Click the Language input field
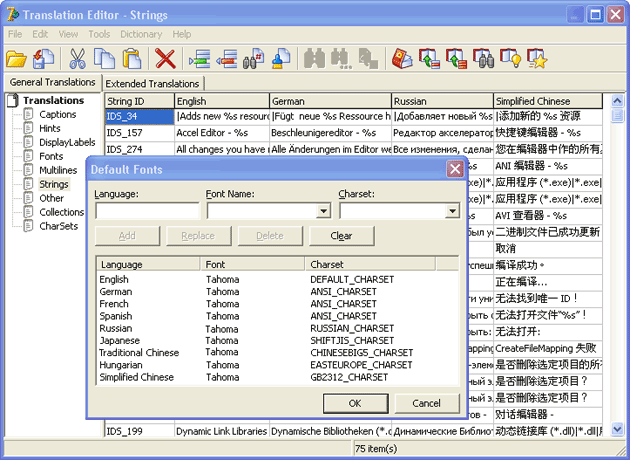This screenshot has height=460, width=630. click(x=147, y=211)
